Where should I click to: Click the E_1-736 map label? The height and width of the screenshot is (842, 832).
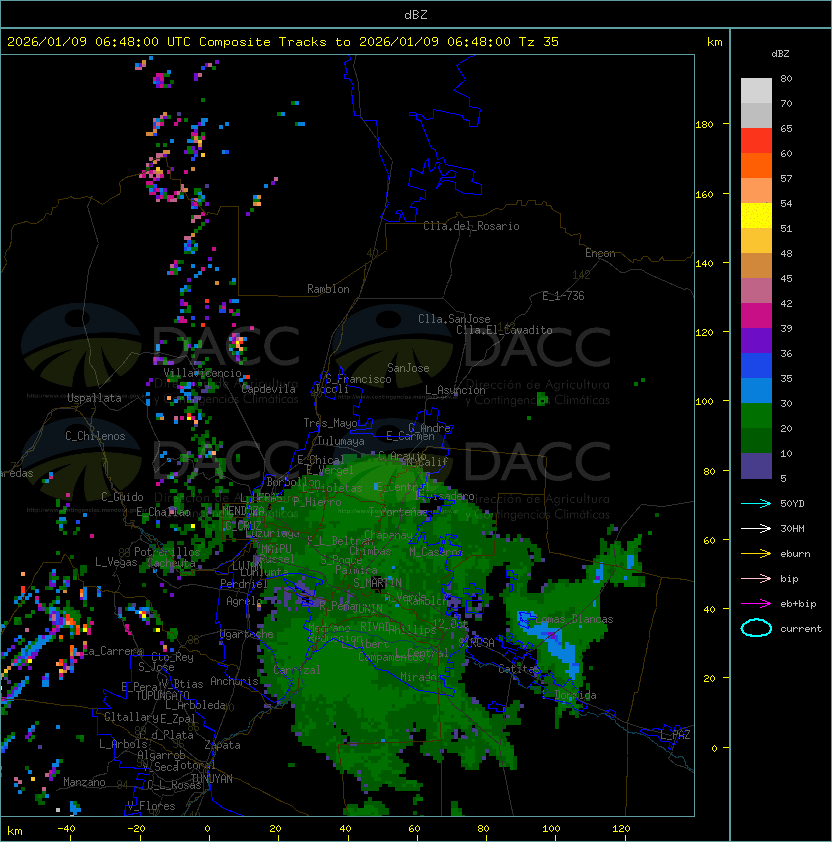point(563,296)
